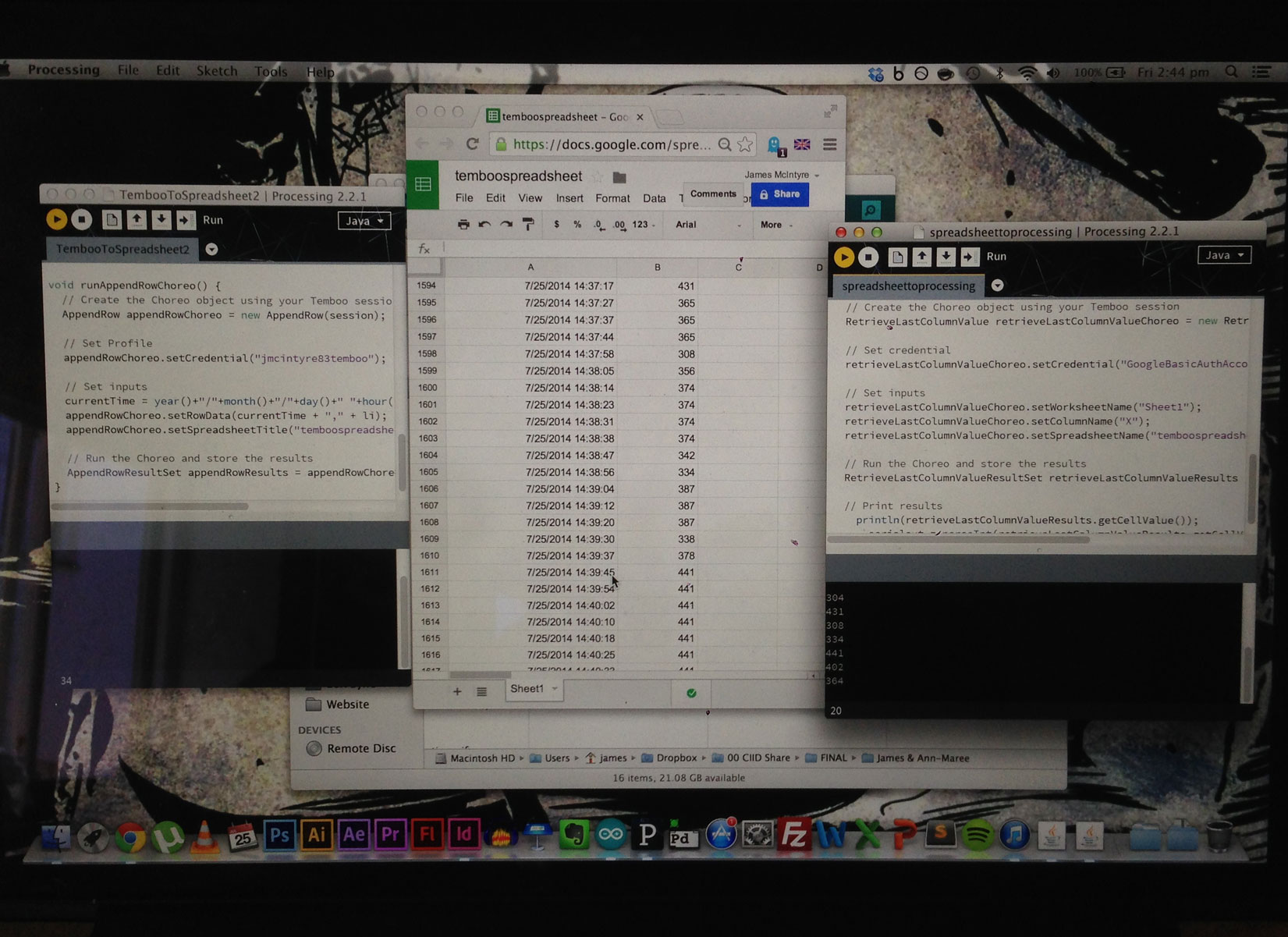The width and height of the screenshot is (1288, 937).
Task: Format as currency with the $ button
Action: [x=556, y=225]
